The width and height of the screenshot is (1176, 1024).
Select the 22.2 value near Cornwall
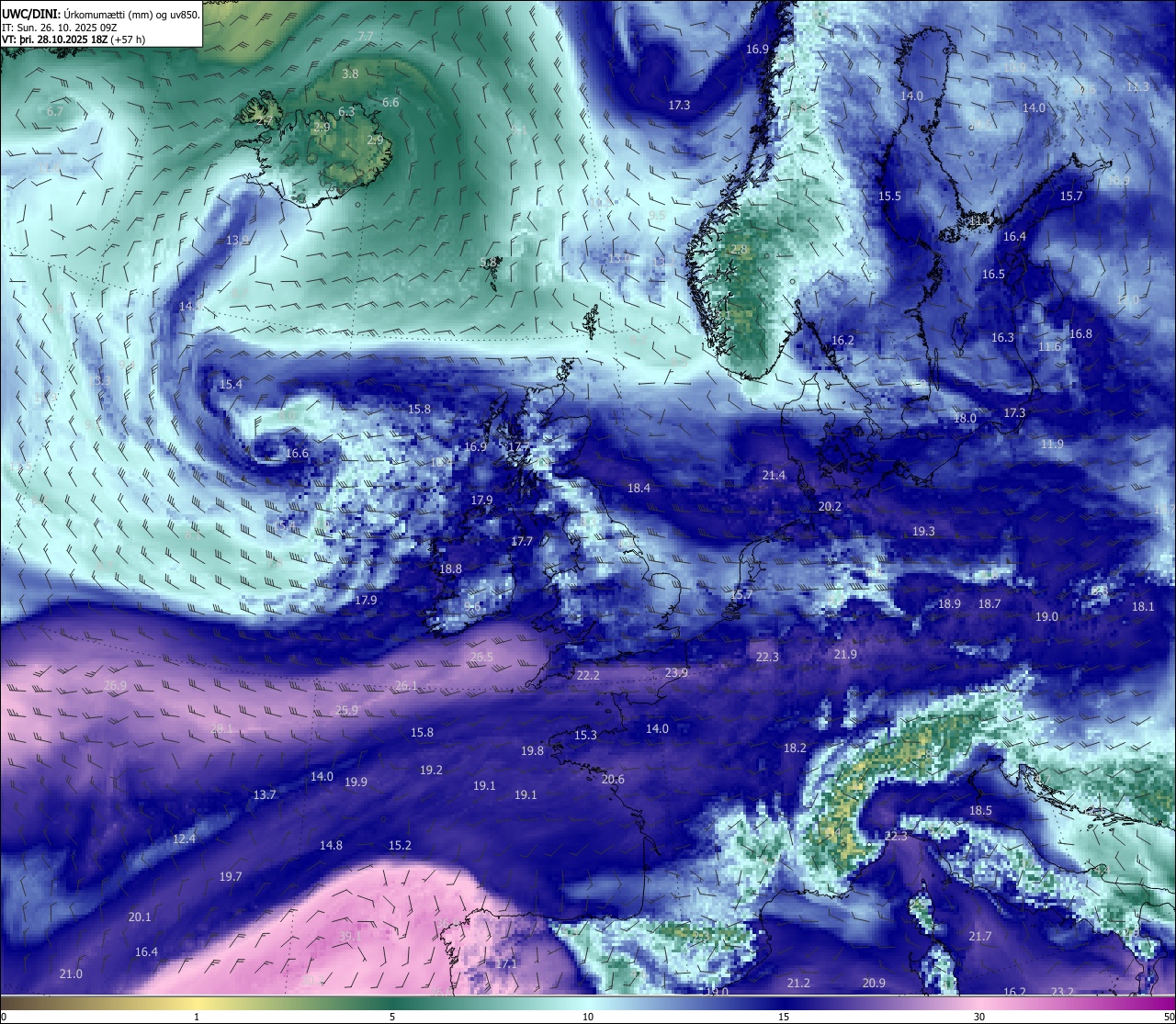[588, 675]
